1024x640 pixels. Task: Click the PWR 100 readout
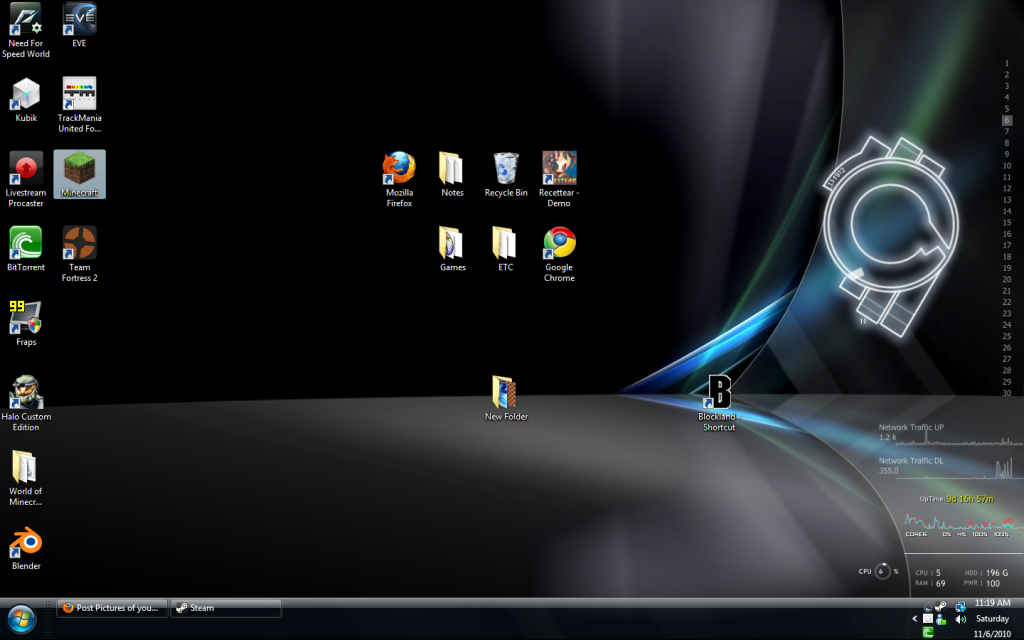click(982, 583)
